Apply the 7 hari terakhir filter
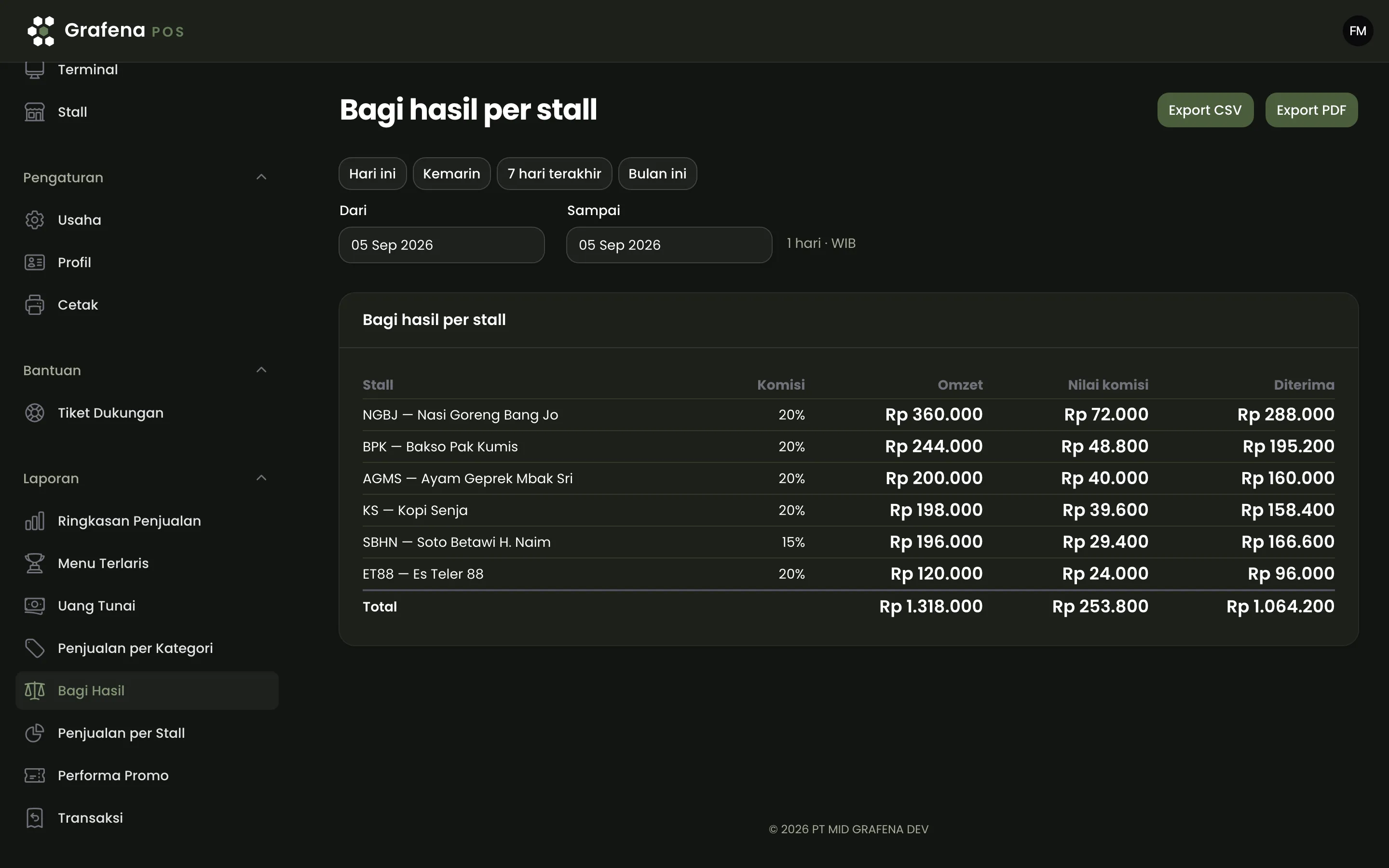 (x=554, y=174)
